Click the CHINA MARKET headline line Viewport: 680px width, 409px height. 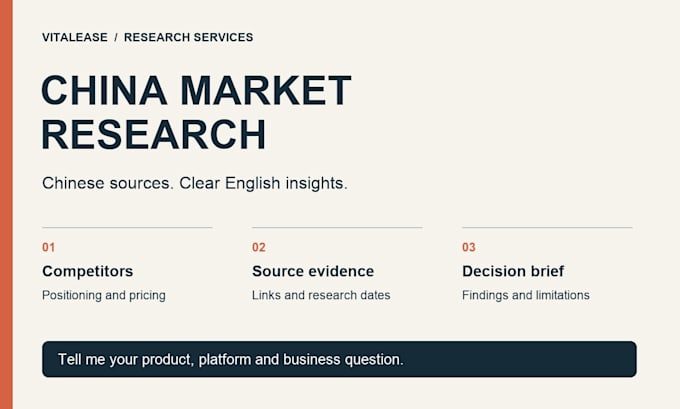pos(196,90)
